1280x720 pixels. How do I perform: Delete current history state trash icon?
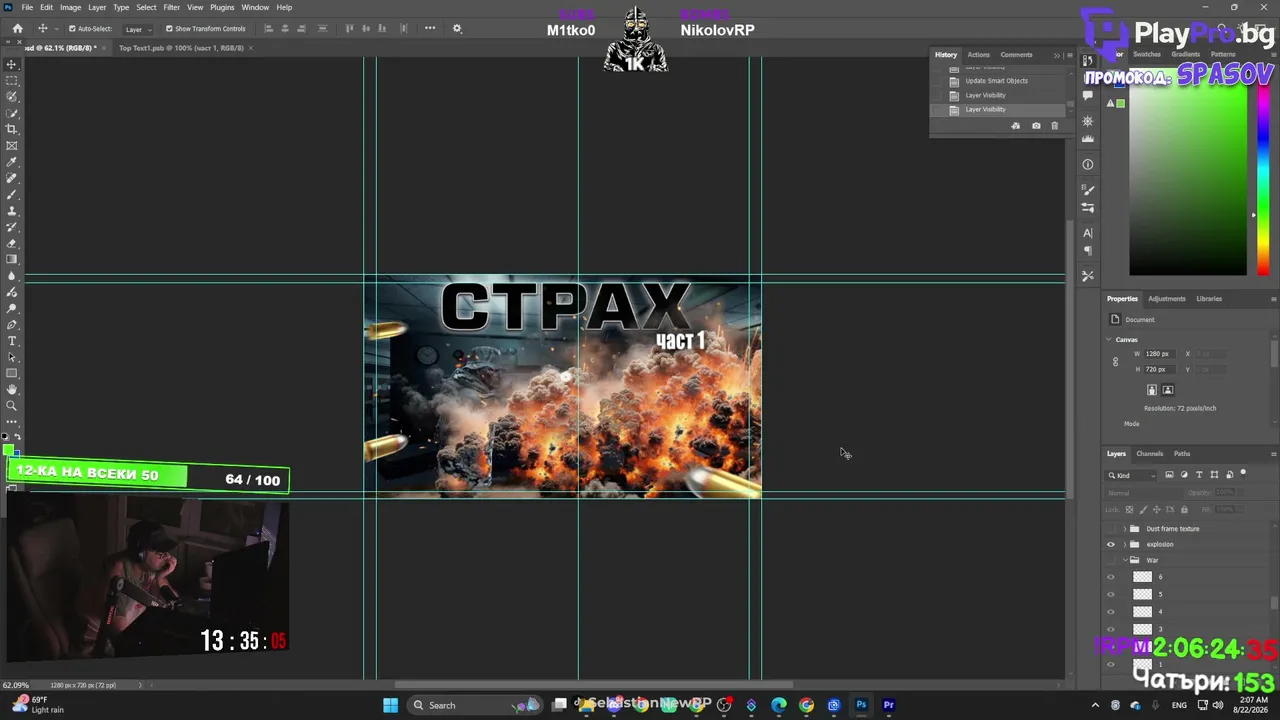(1054, 126)
